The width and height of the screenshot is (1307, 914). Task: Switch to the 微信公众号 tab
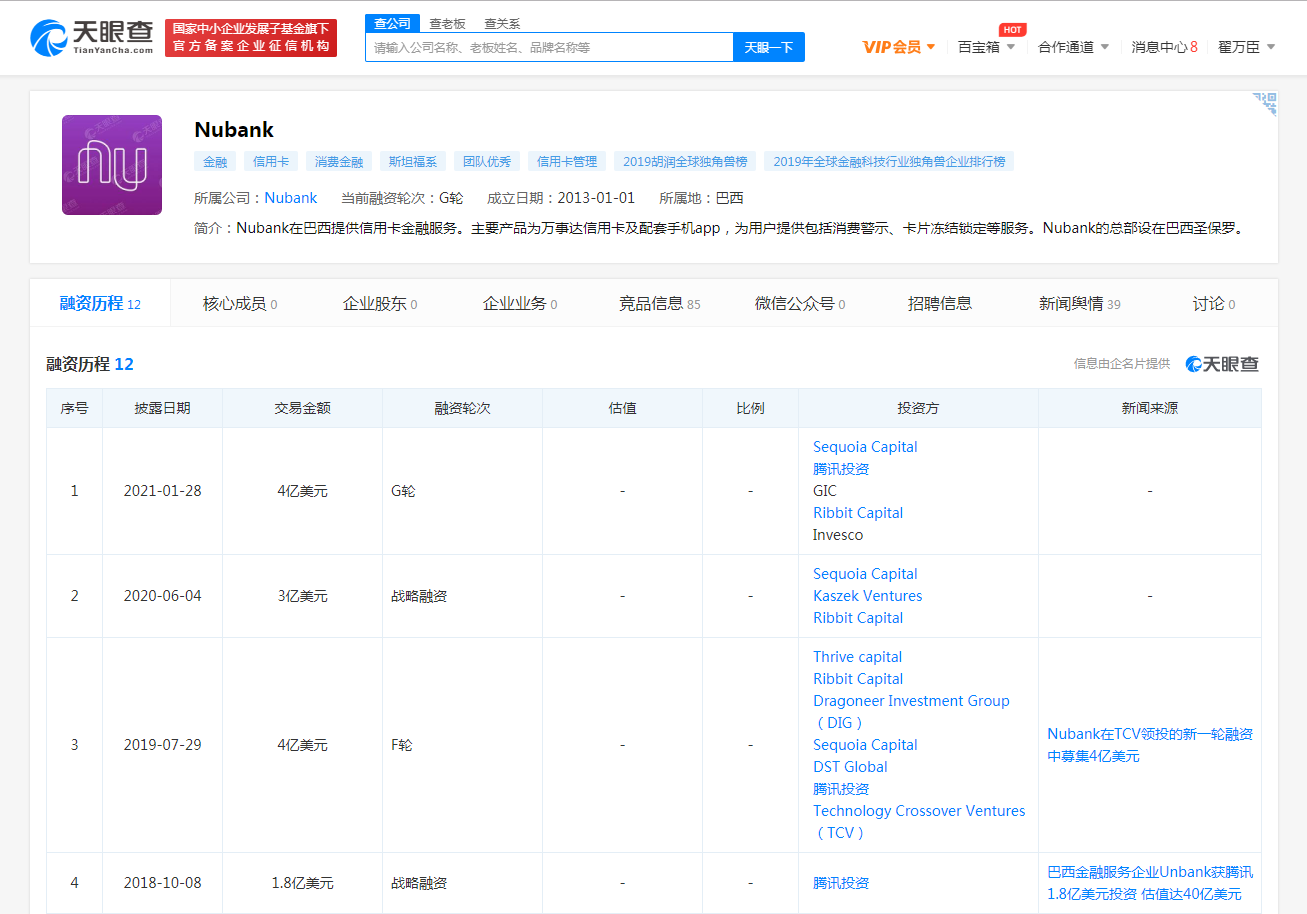tap(800, 303)
